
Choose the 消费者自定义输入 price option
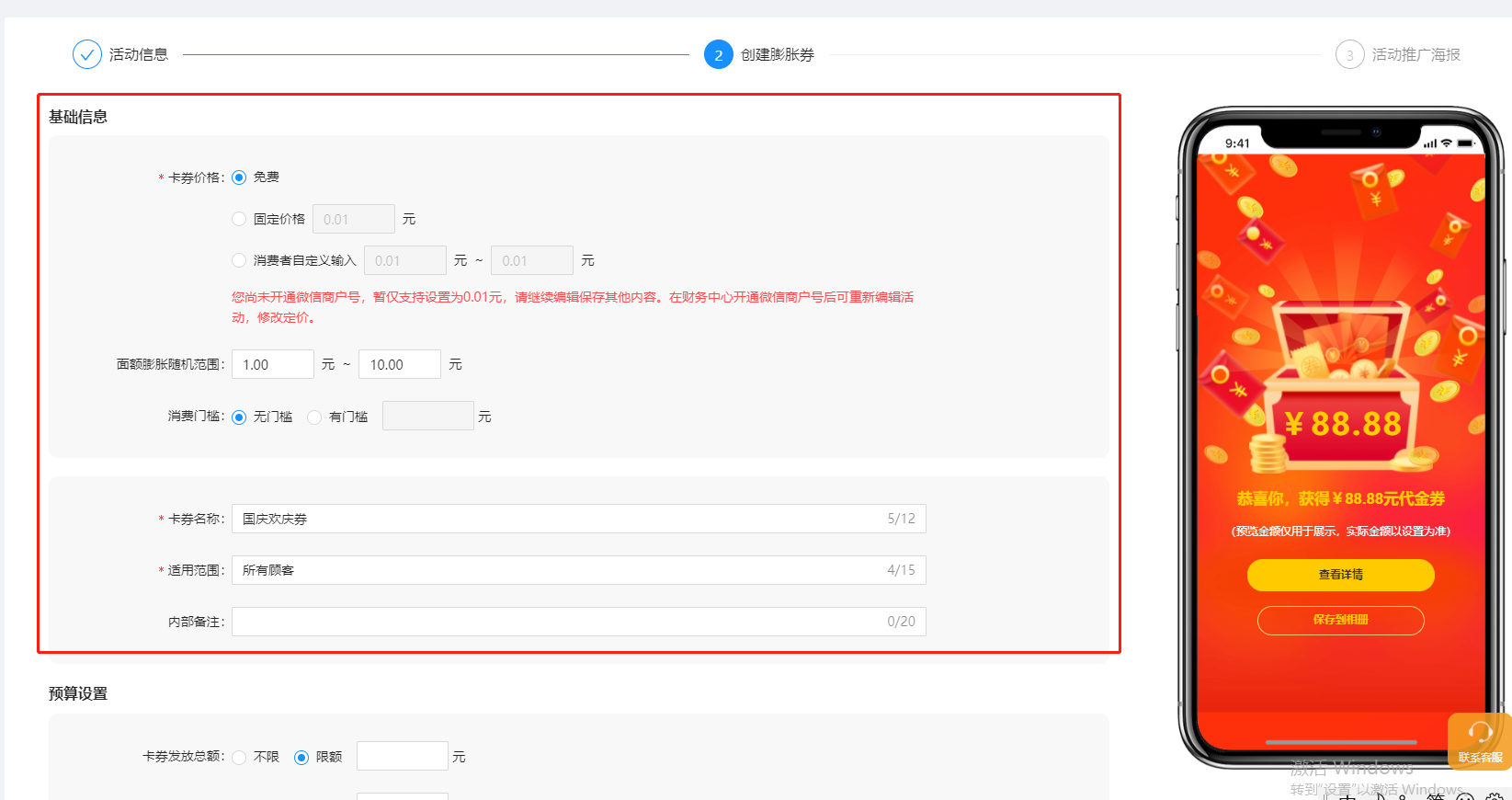[x=239, y=260]
